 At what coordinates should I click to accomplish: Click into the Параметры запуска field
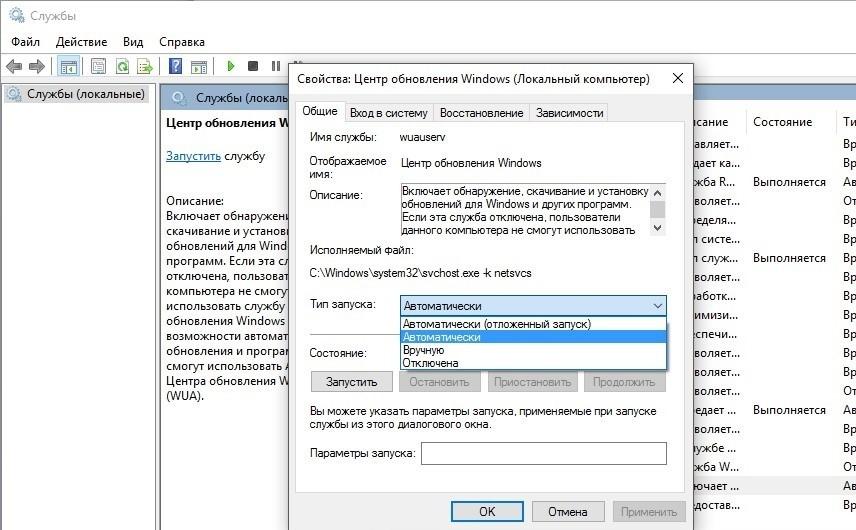pyautogui.click(x=544, y=453)
